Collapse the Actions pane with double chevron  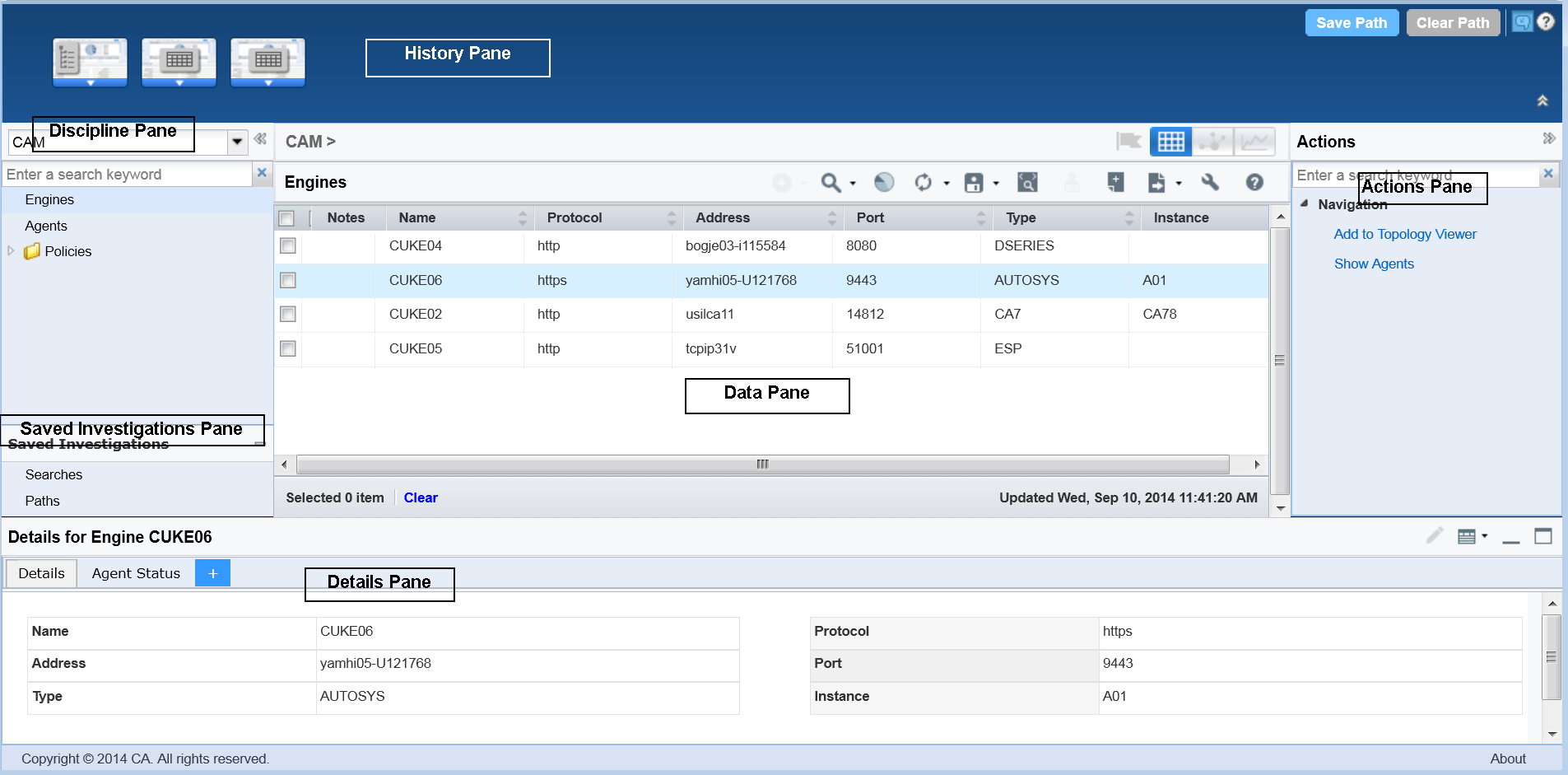(x=1548, y=138)
